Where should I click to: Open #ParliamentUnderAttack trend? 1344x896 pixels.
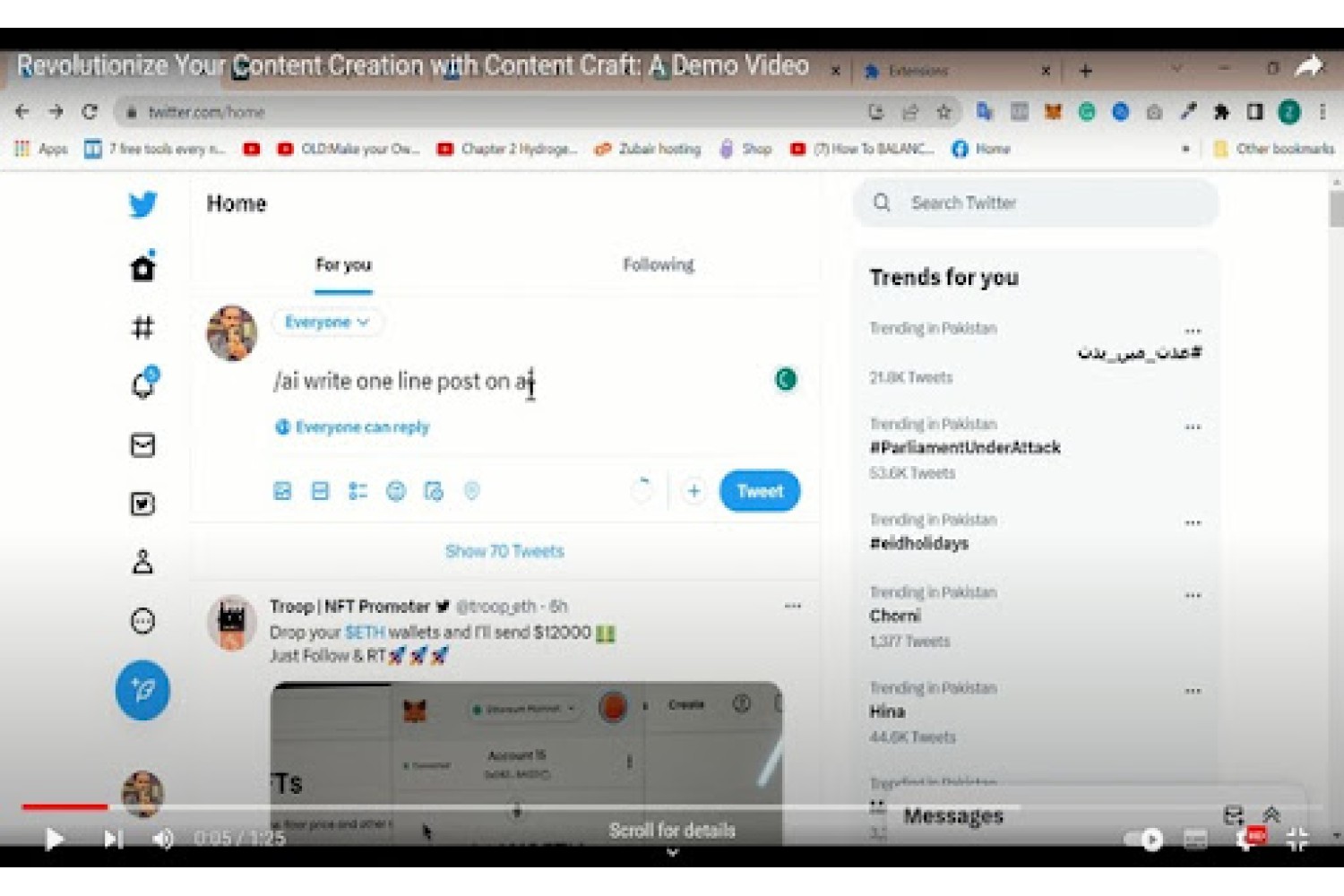(965, 447)
